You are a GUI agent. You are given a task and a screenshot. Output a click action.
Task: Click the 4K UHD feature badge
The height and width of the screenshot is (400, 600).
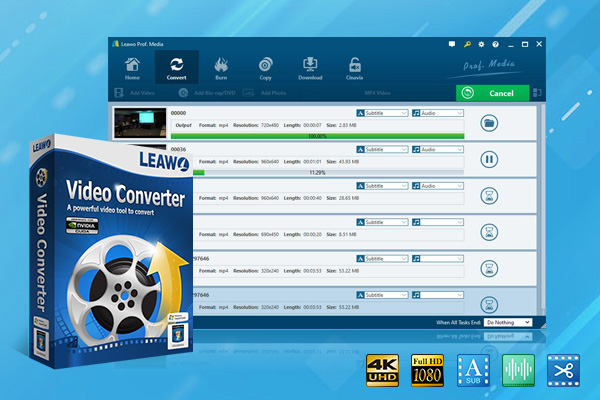coord(382,371)
